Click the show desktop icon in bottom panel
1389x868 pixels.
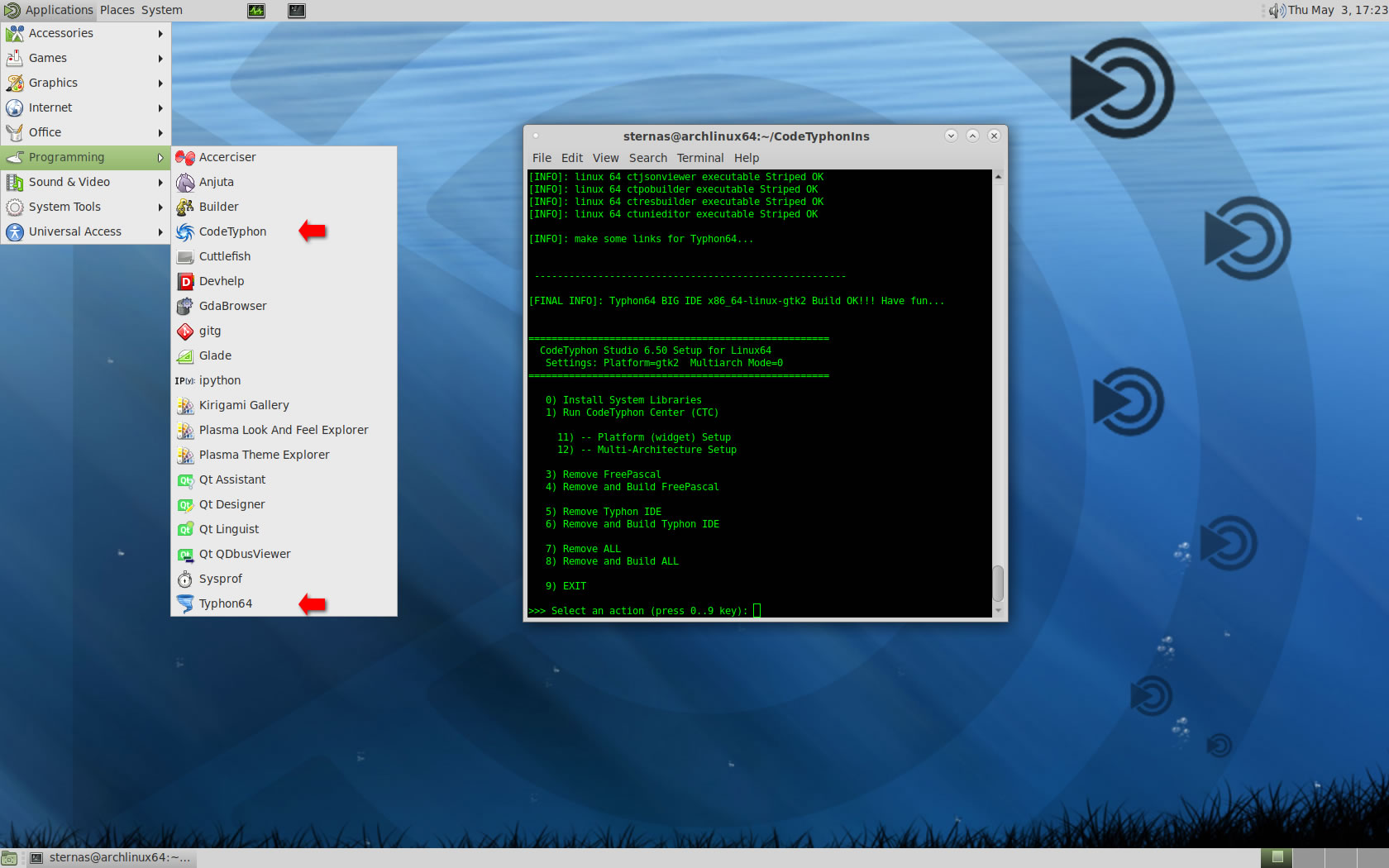click(x=9, y=858)
